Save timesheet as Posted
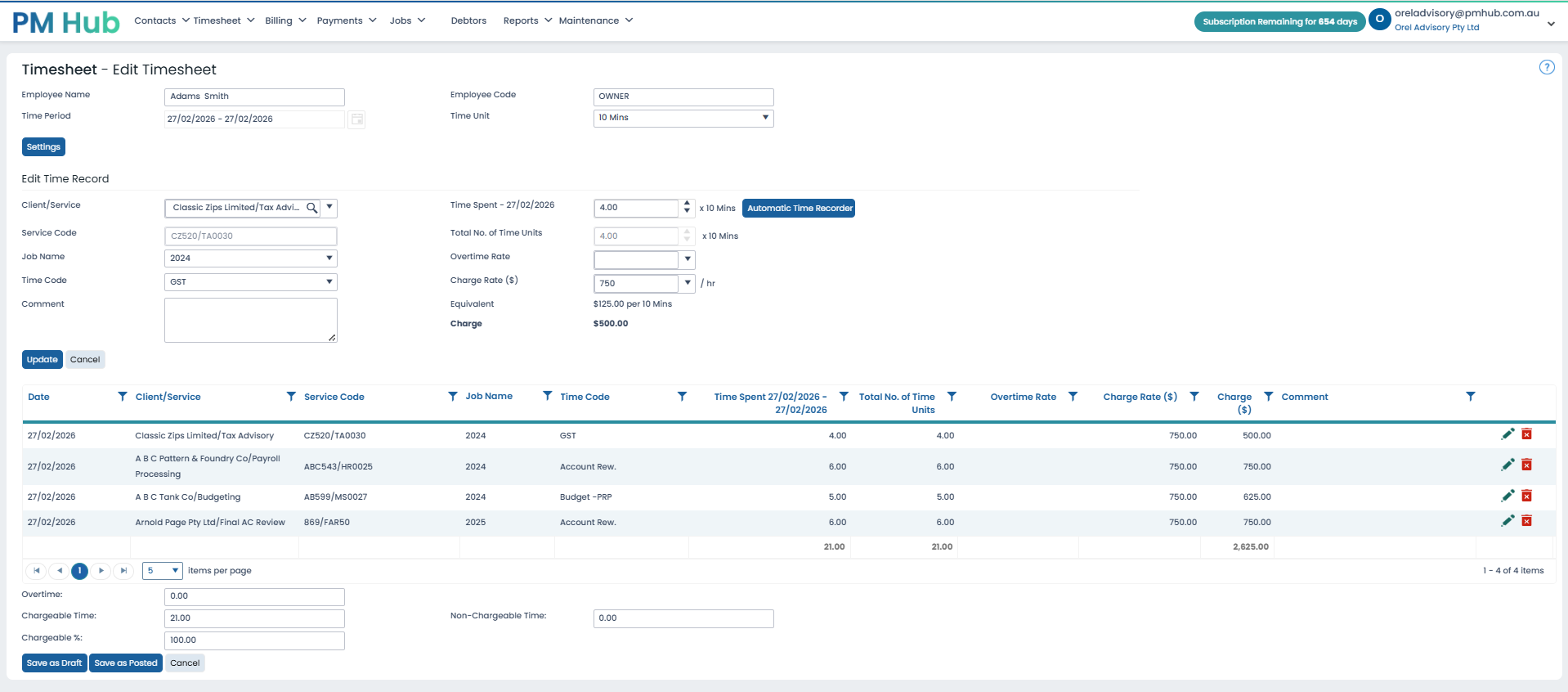This screenshot has height=692, width=1568. click(126, 663)
